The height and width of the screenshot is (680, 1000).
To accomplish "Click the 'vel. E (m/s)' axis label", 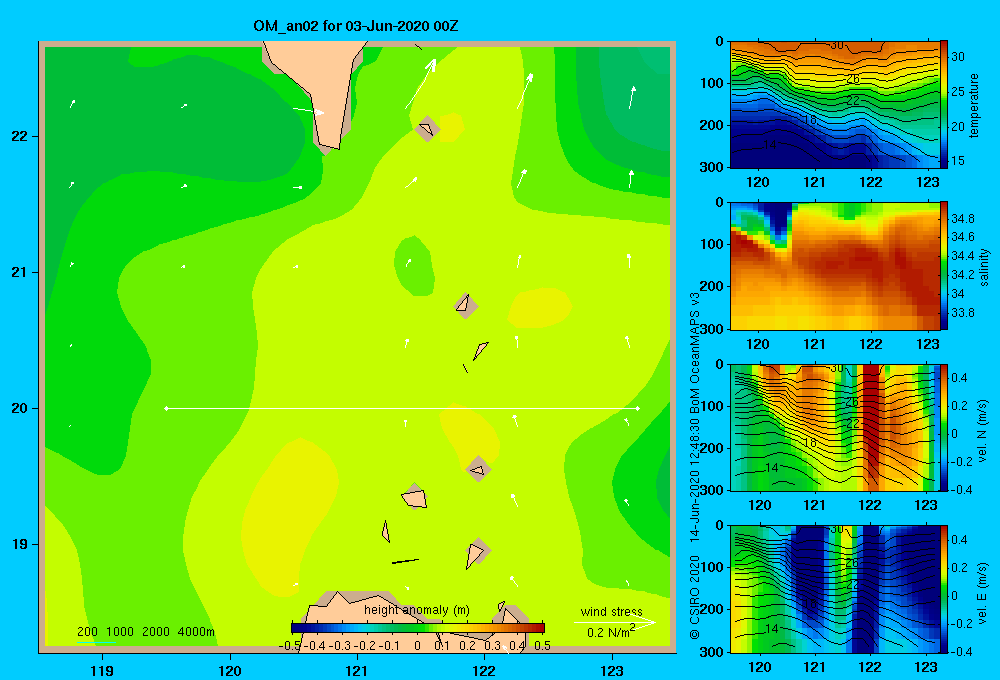I will point(982,592).
